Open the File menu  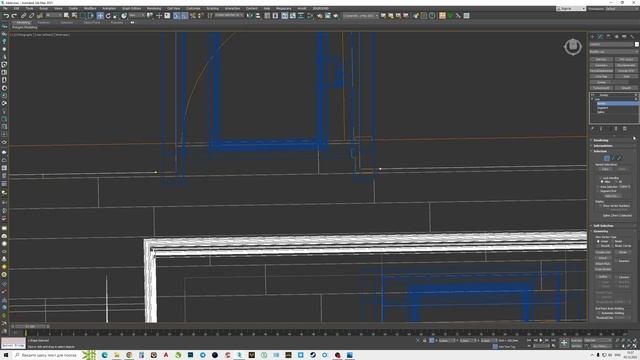[5, 8]
